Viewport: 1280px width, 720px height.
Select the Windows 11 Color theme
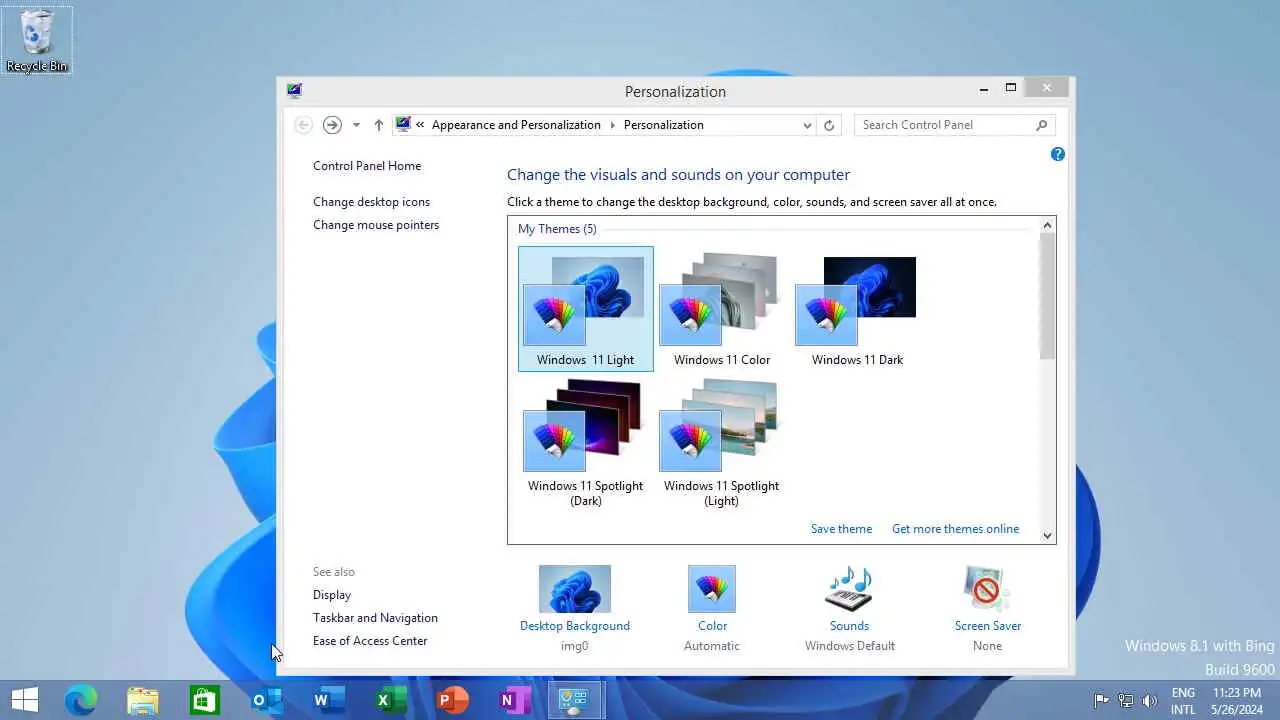(721, 309)
